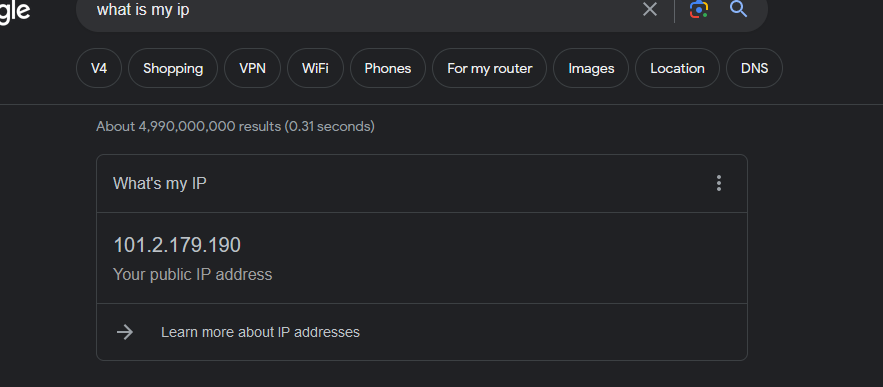Image resolution: width=883 pixels, height=387 pixels.
Task: Click the arrow icon beside Learn more
Action: coord(124,332)
